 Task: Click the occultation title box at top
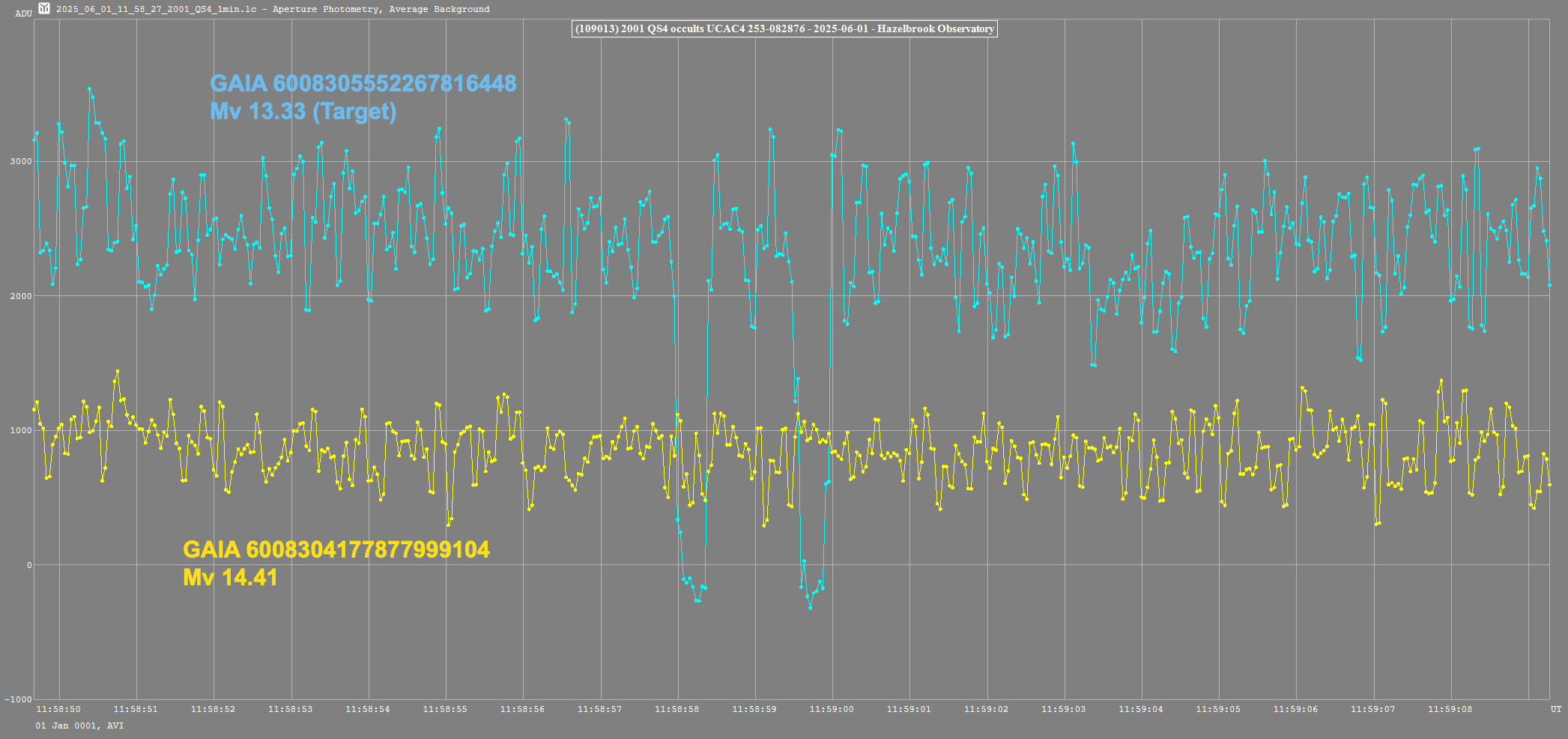click(784, 29)
